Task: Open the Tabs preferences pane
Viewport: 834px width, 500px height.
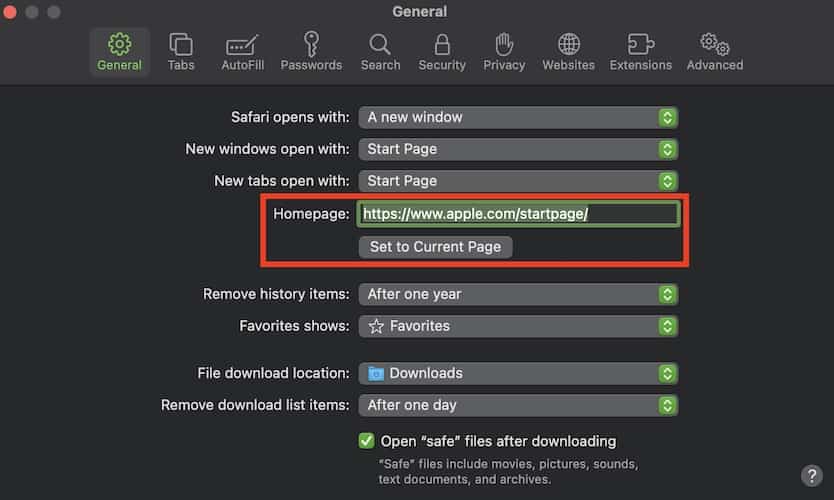Action: click(x=181, y=52)
